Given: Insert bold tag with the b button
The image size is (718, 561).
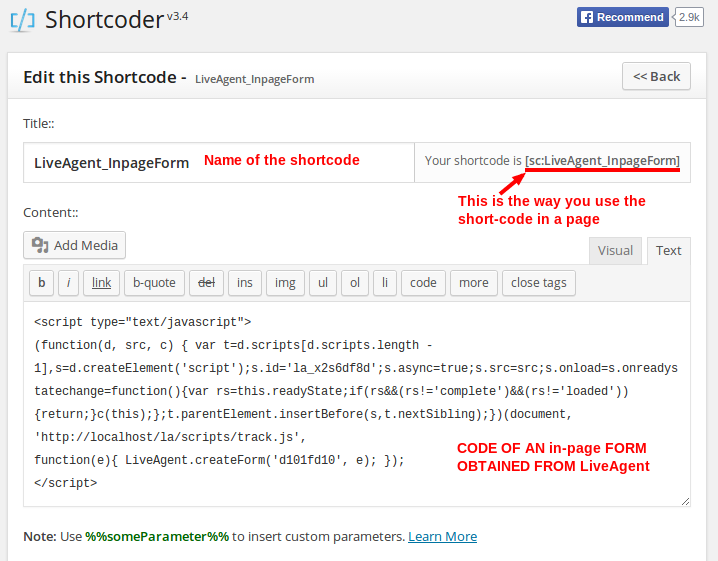Looking at the screenshot, I should [x=42, y=283].
